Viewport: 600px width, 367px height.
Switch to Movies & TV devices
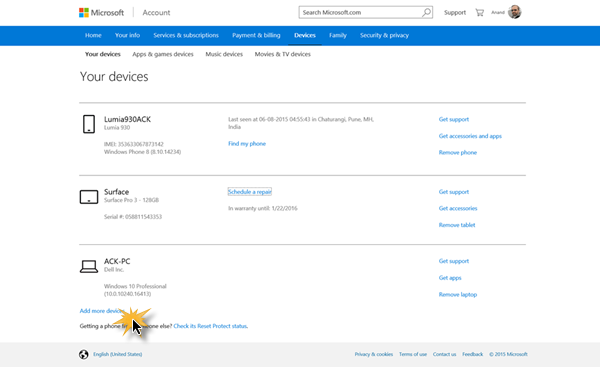[282, 54]
